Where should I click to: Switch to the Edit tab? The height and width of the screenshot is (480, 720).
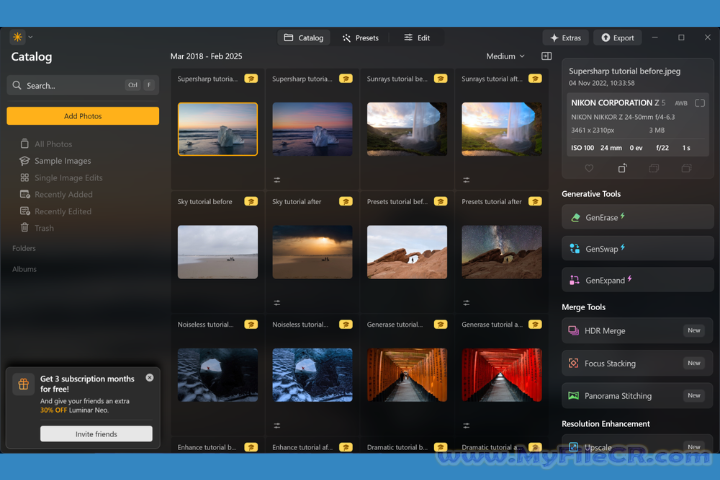[417, 38]
